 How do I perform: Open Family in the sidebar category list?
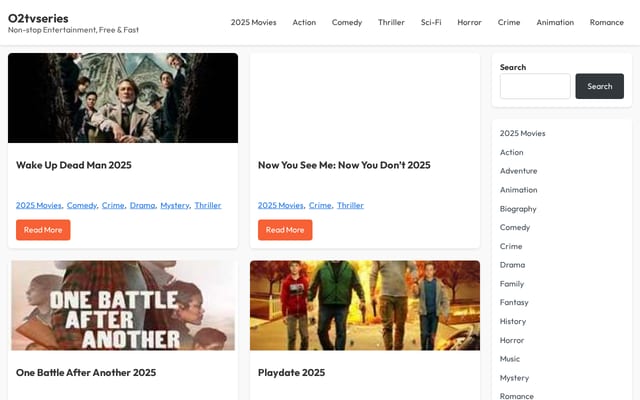tap(512, 284)
